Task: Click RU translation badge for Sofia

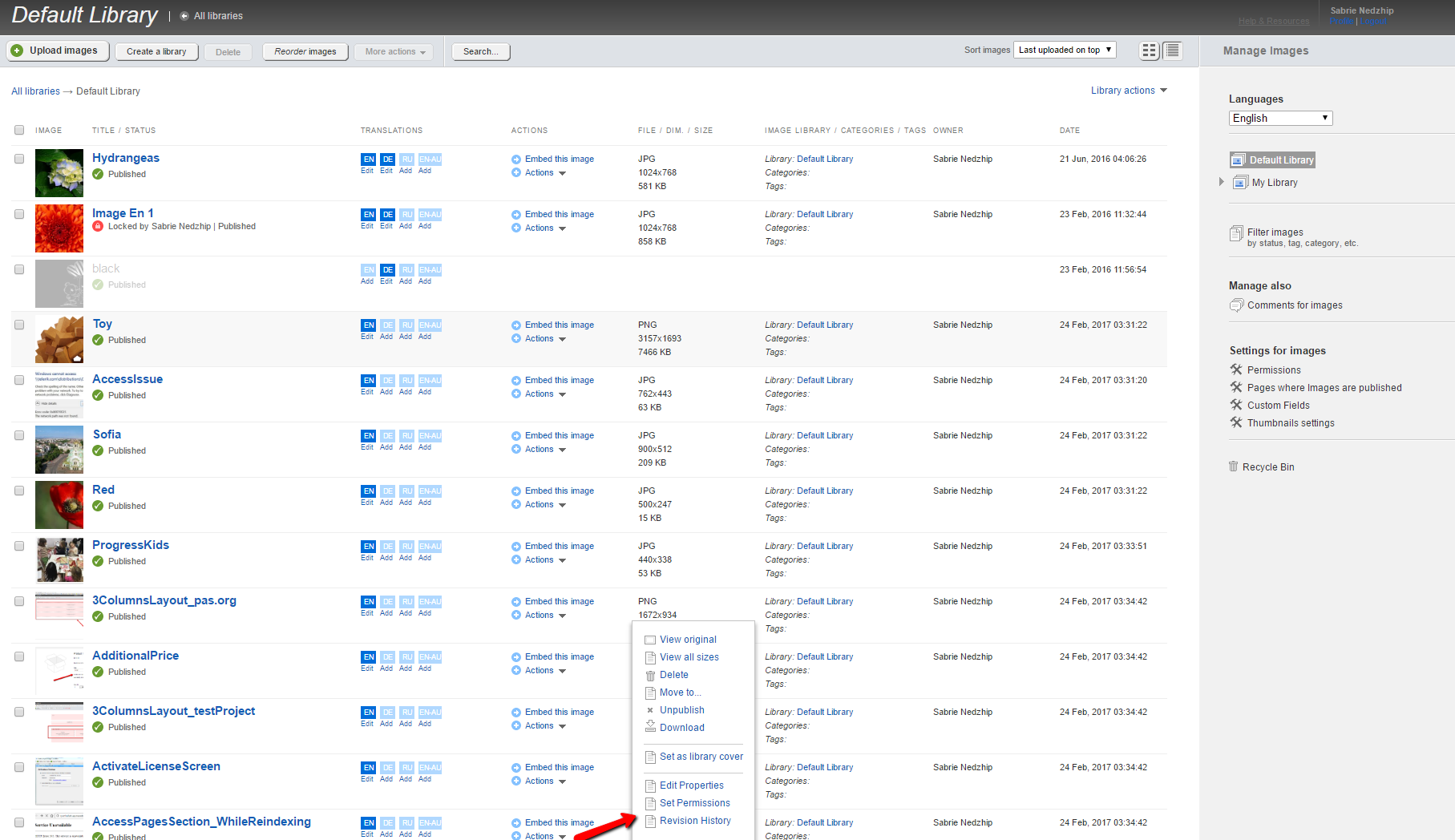Action: click(x=407, y=436)
